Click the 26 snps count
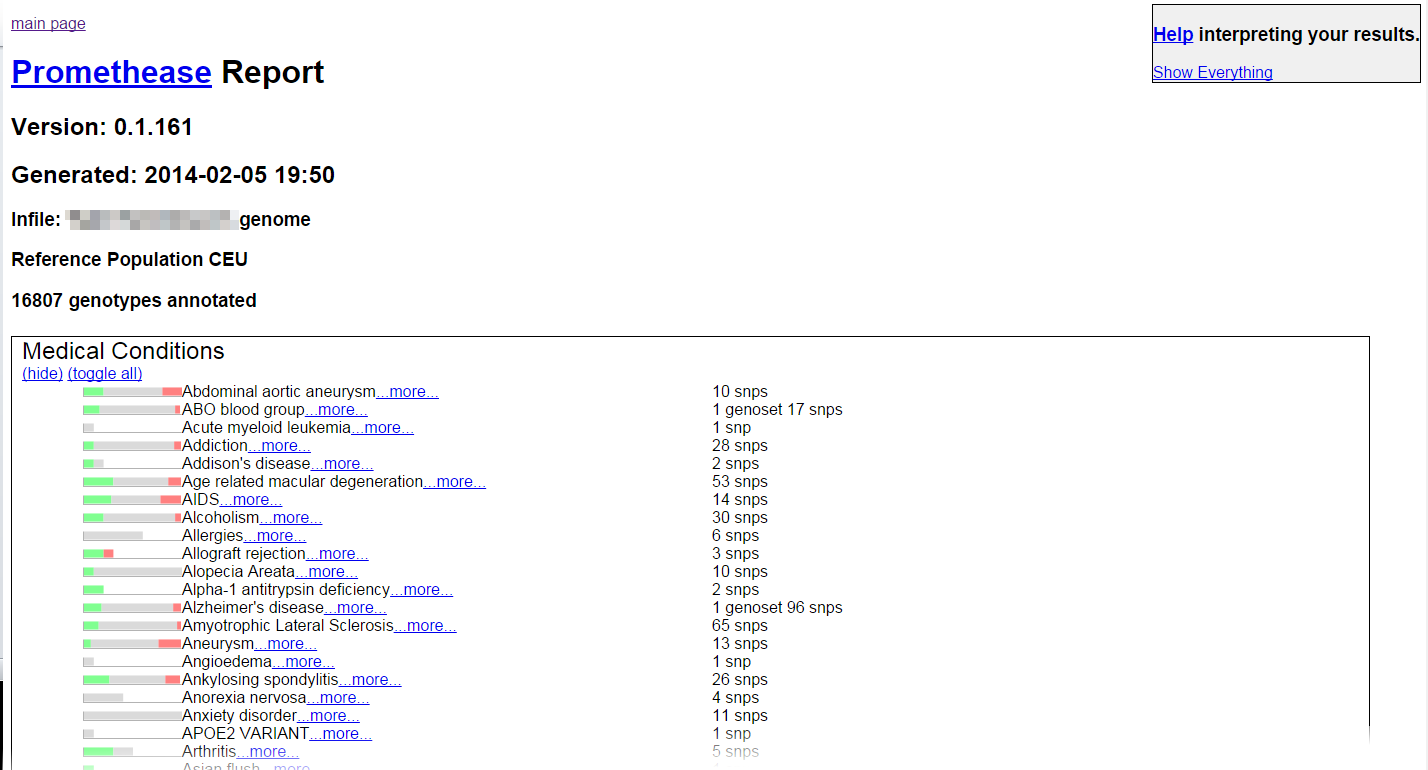 (x=740, y=680)
